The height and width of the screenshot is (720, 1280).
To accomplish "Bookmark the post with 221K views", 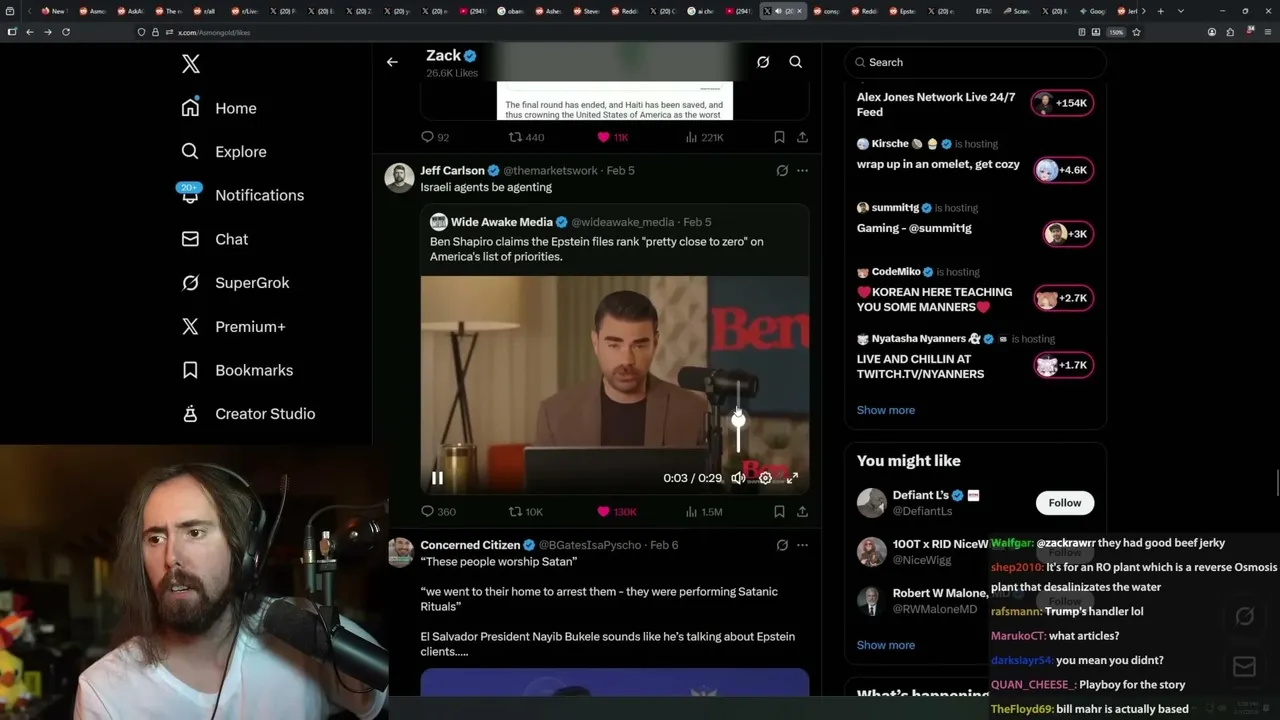I will pos(779,137).
